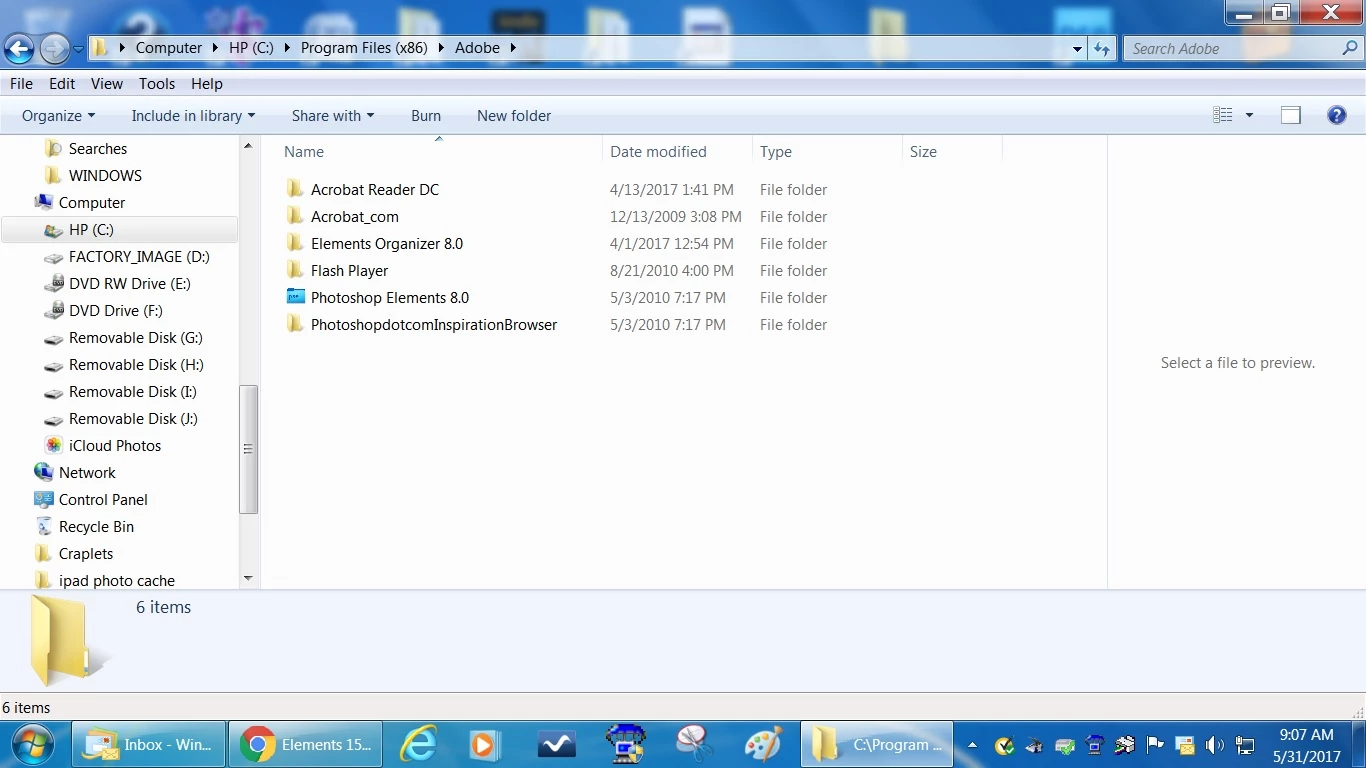Select the Acrobat_com folder icon
This screenshot has width=1366, height=768.
[x=295, y=216]
